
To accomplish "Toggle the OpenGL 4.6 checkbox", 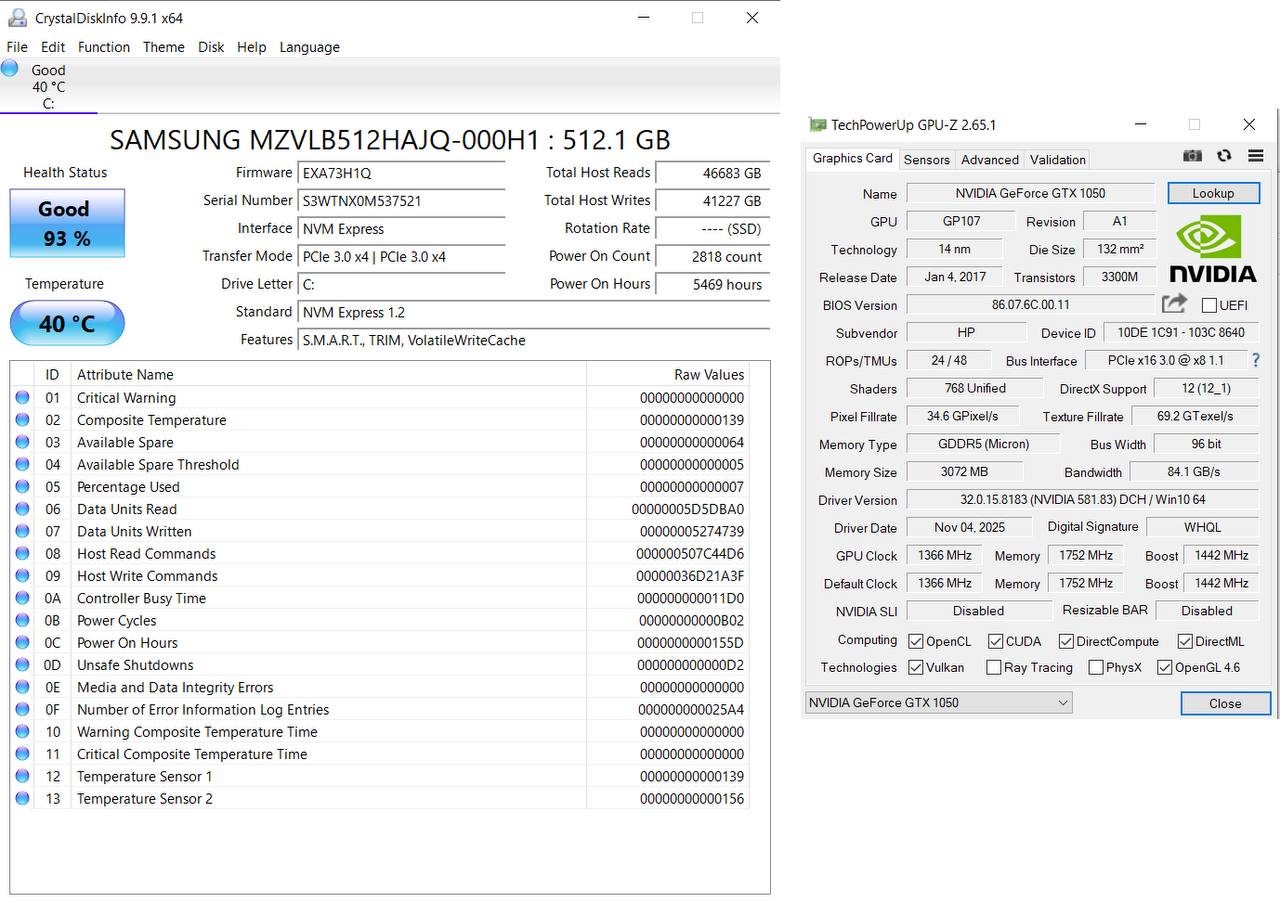I will tap(1164, 667).
